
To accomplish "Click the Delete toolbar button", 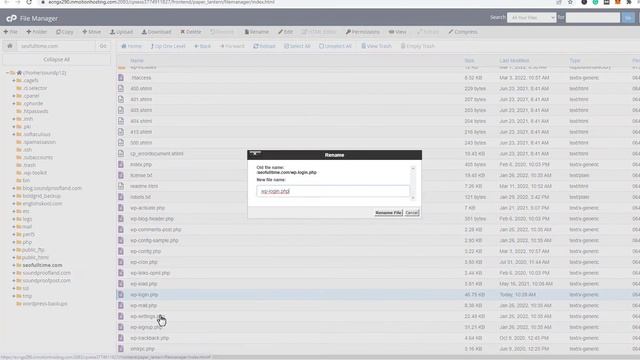I will (191, 32).
